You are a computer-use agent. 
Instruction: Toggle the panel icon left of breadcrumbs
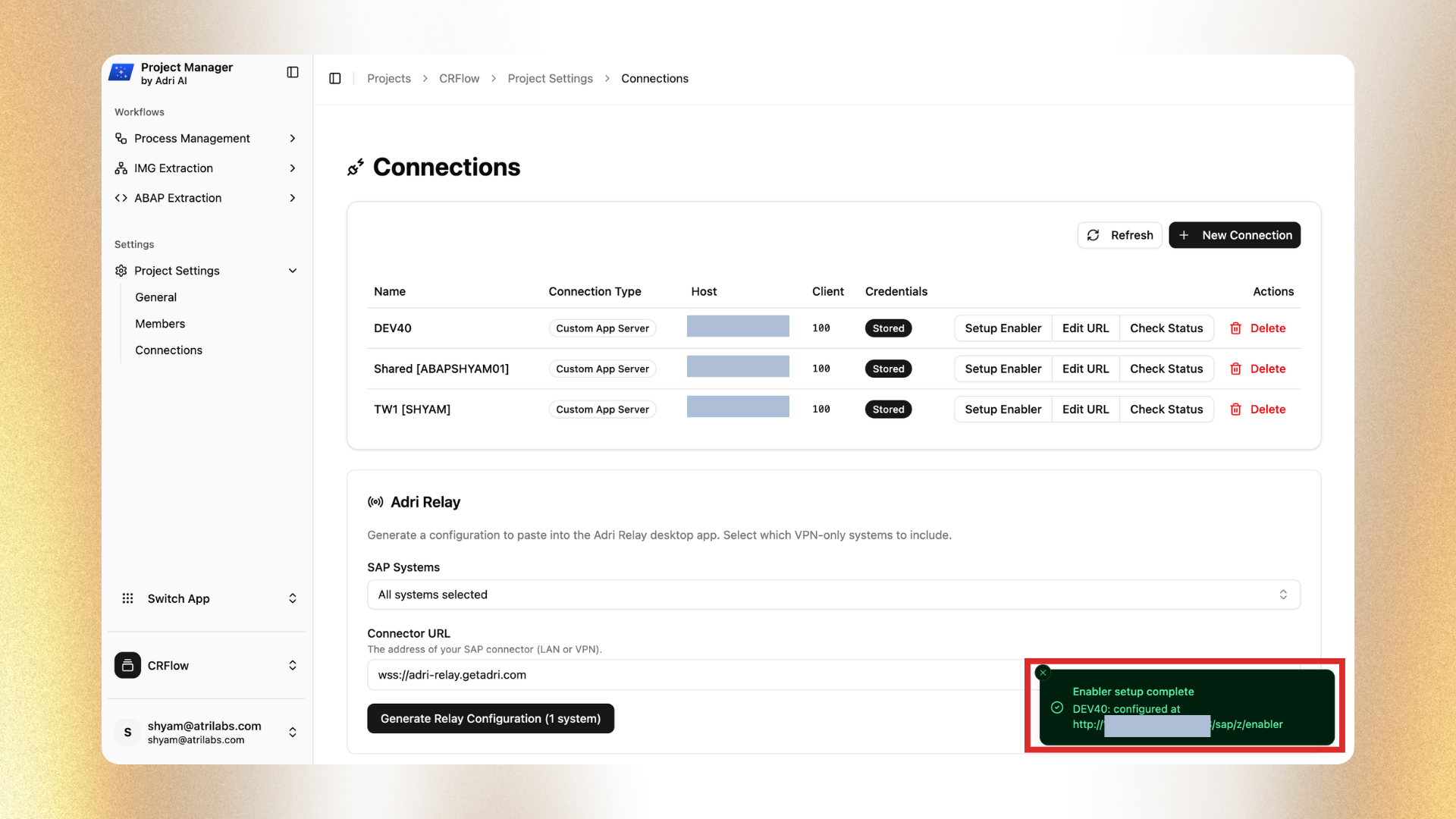point(335,78)
